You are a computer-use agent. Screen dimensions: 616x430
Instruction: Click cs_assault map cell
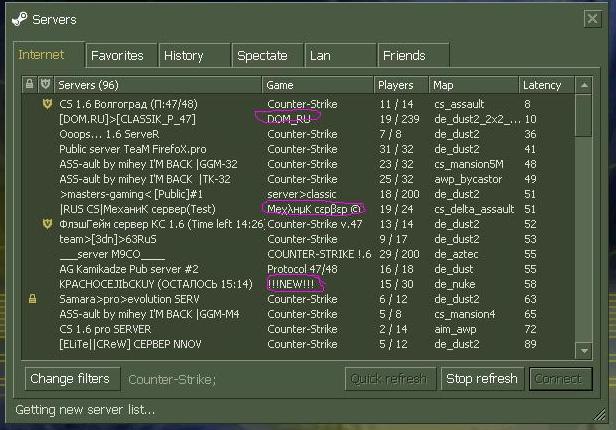tap(459, 104)
